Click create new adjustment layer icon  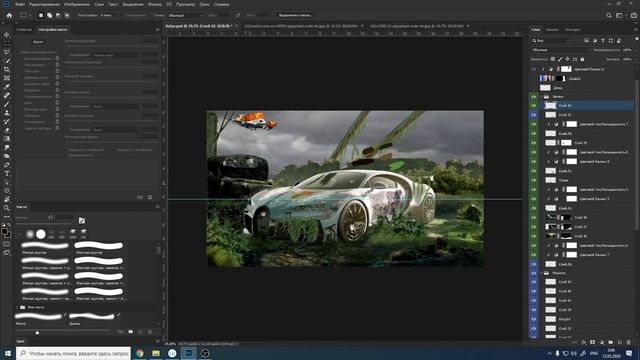(602, 342)
